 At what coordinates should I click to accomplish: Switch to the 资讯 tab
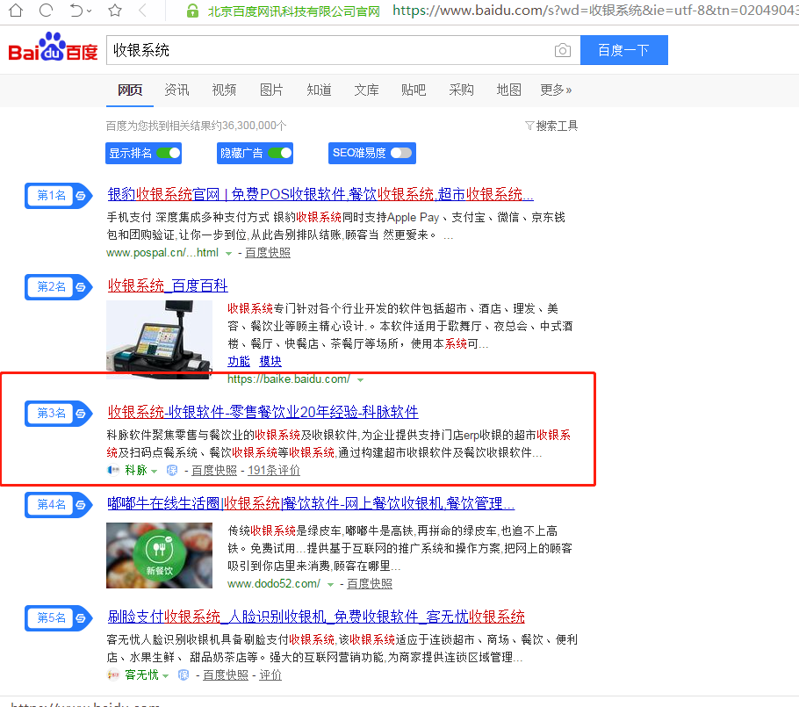177,90
